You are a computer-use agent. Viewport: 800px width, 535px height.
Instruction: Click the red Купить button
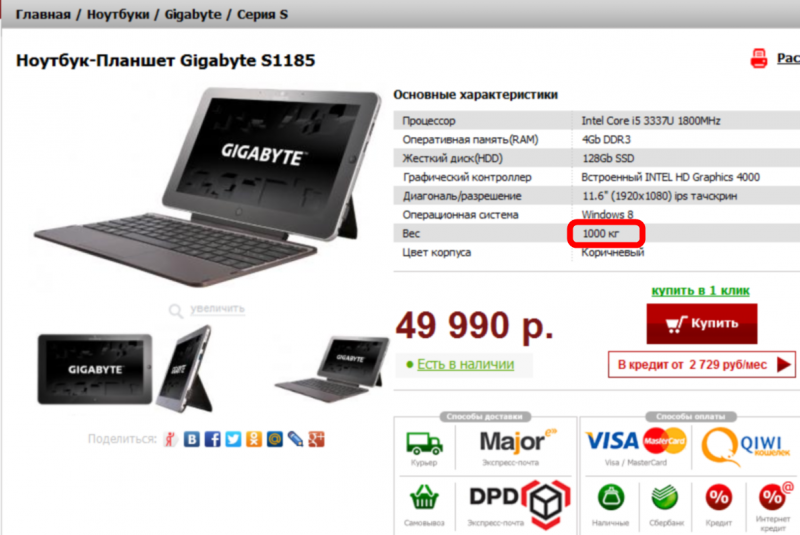point(702,324)
